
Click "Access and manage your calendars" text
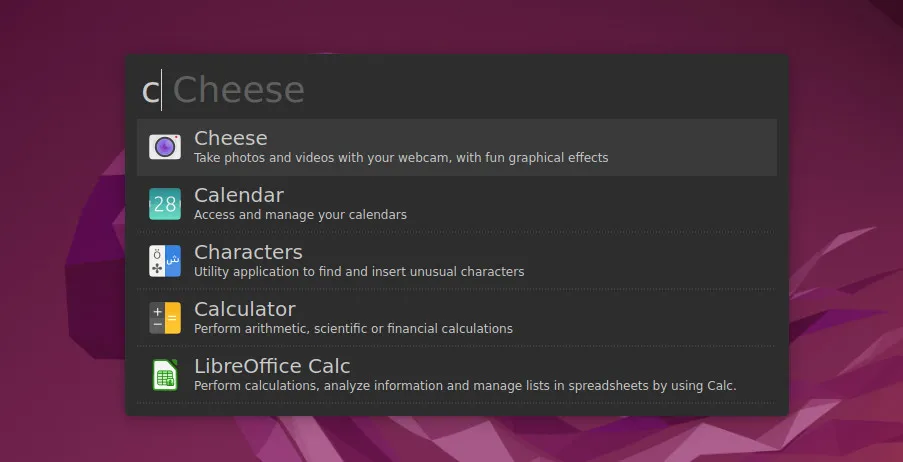tap(300, 215)
